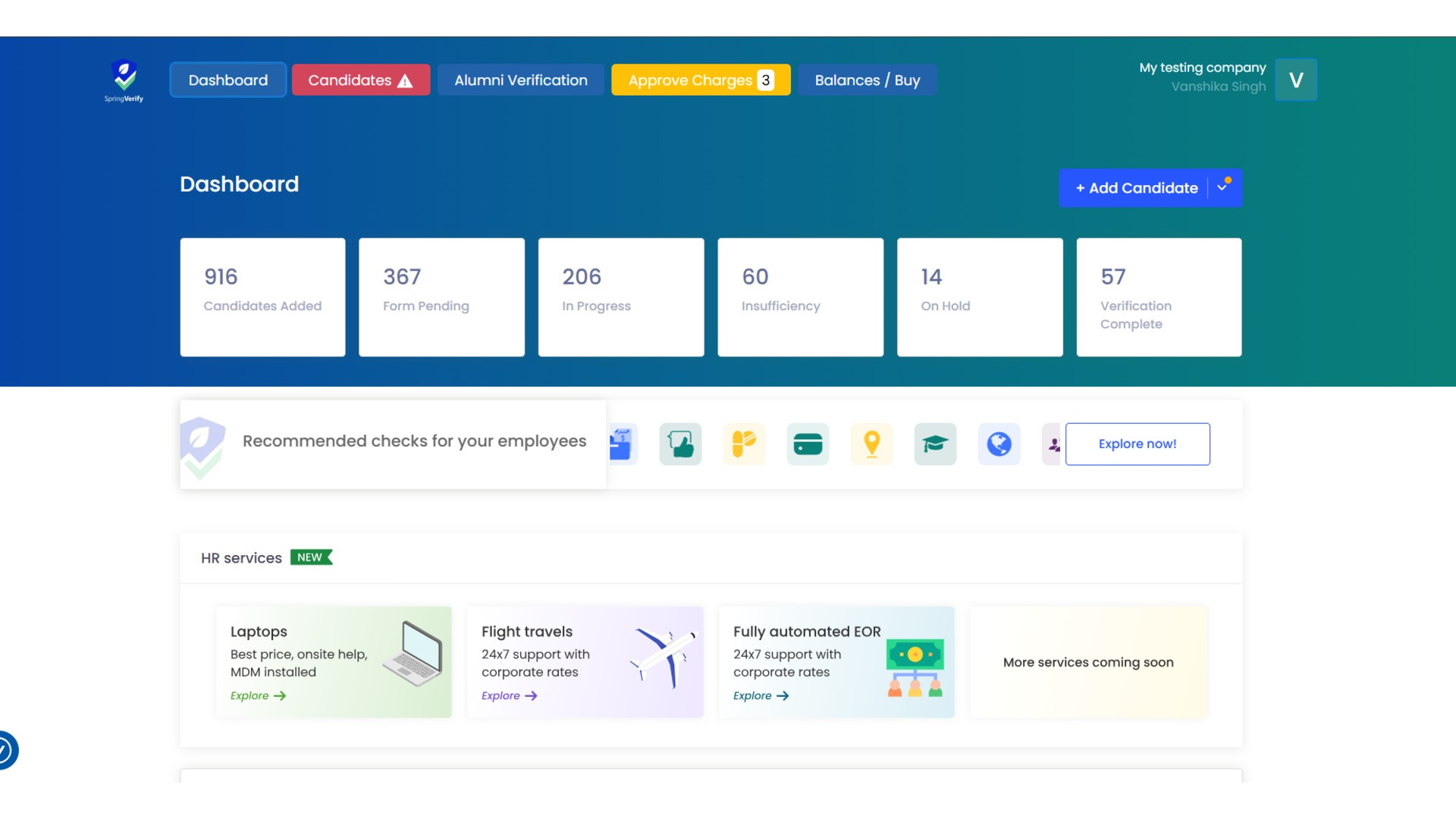
Task: Click the profile avatar labeled V
Action: pos(1296,80)
